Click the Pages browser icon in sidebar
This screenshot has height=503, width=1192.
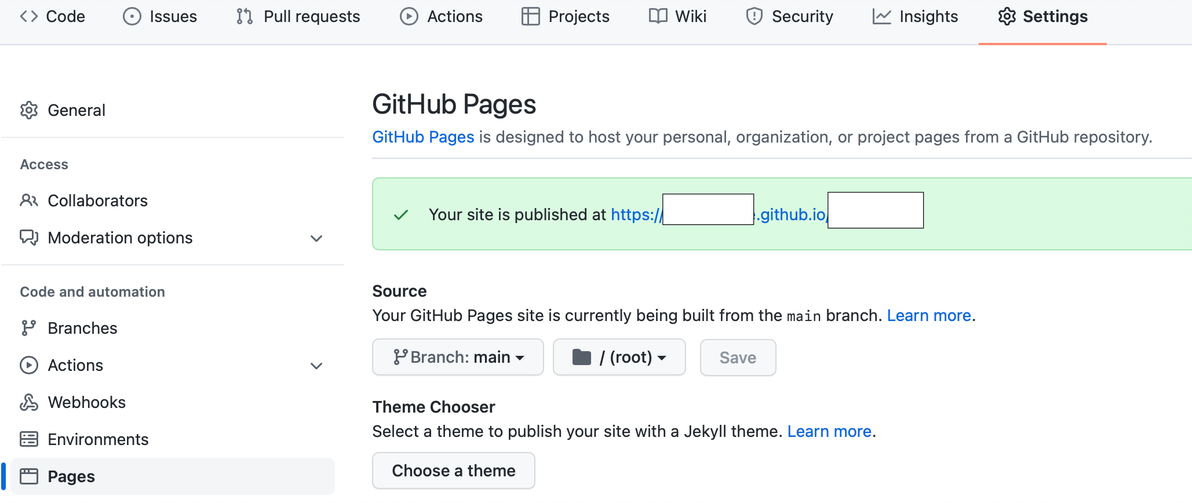tap(29, 477)
